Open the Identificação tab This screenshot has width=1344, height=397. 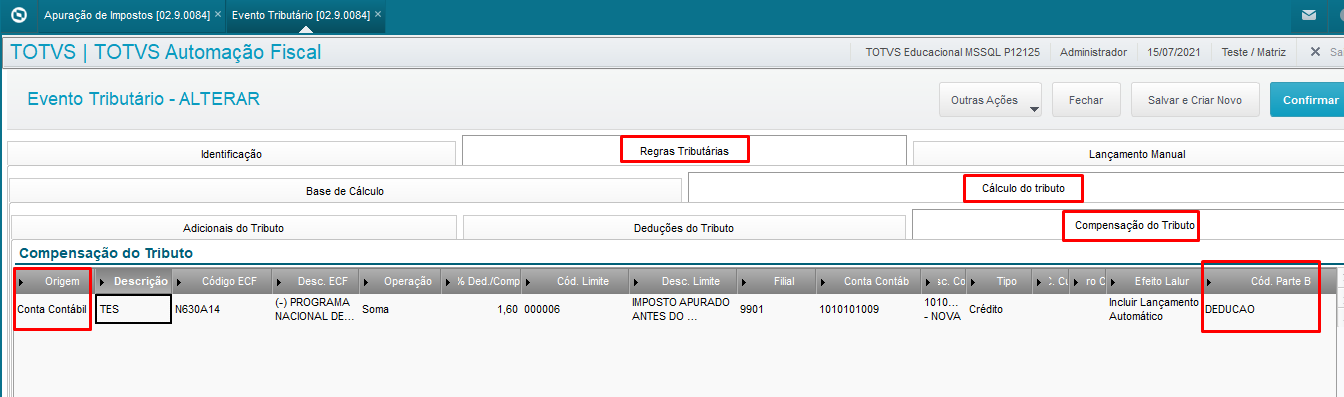point(231,154)
